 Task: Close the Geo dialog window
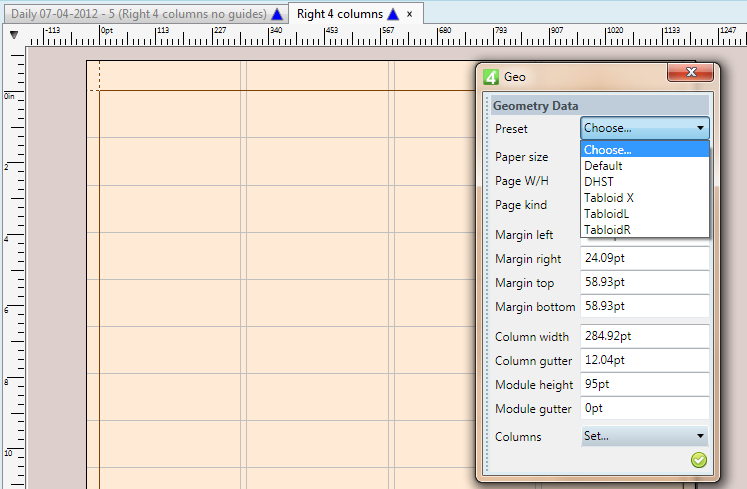coord(690,72)
